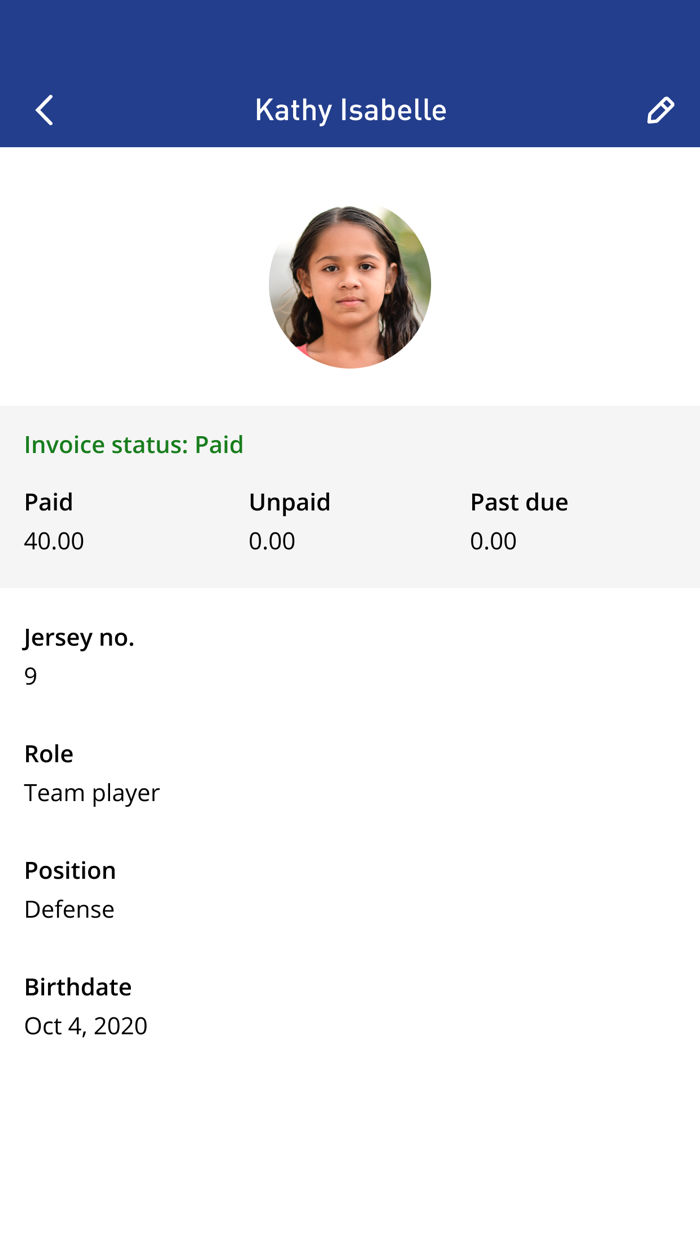
Task: Select the Team player role value
Action: click(x=92, y=793)
